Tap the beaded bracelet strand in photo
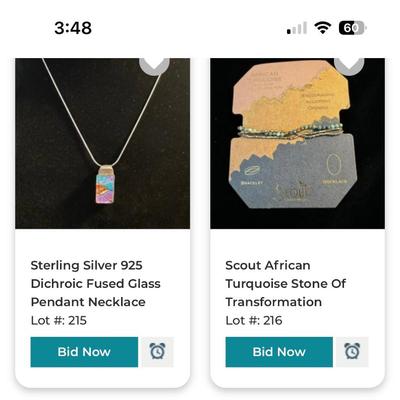This screenshot has width=400, height=400. click(x=290, y=131)
